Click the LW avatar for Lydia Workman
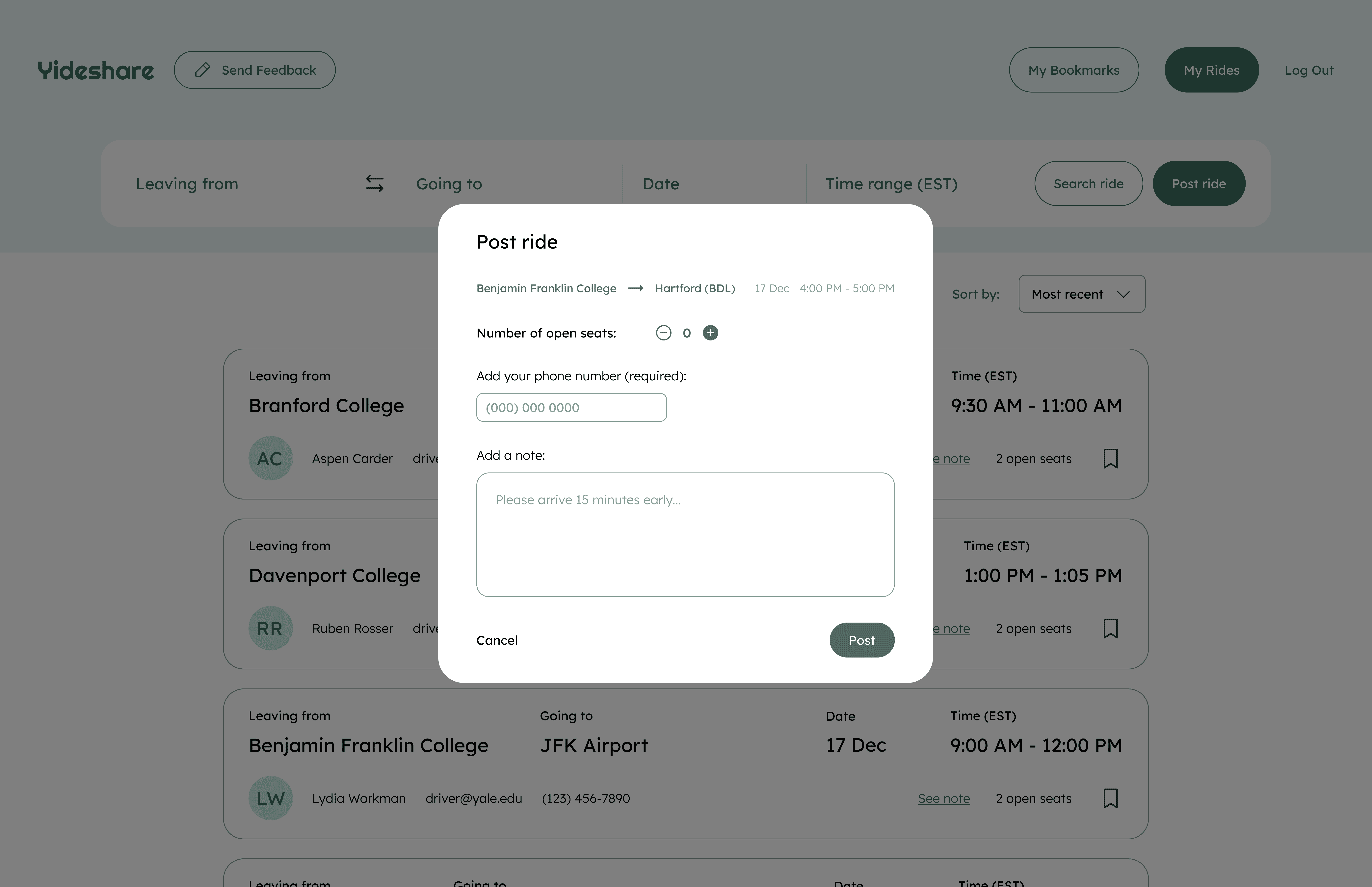Screen dimensions: 1372x887 [x=271, y=798]
